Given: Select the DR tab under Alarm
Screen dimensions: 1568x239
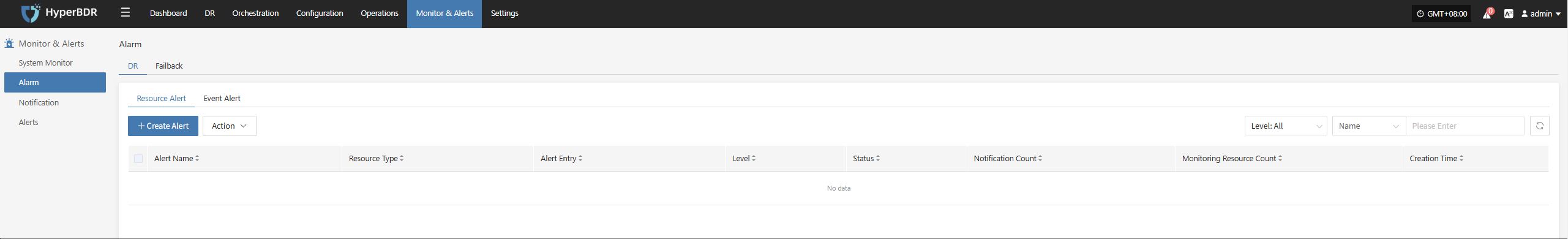Looking at the screenshot, I should click(133, 66).
